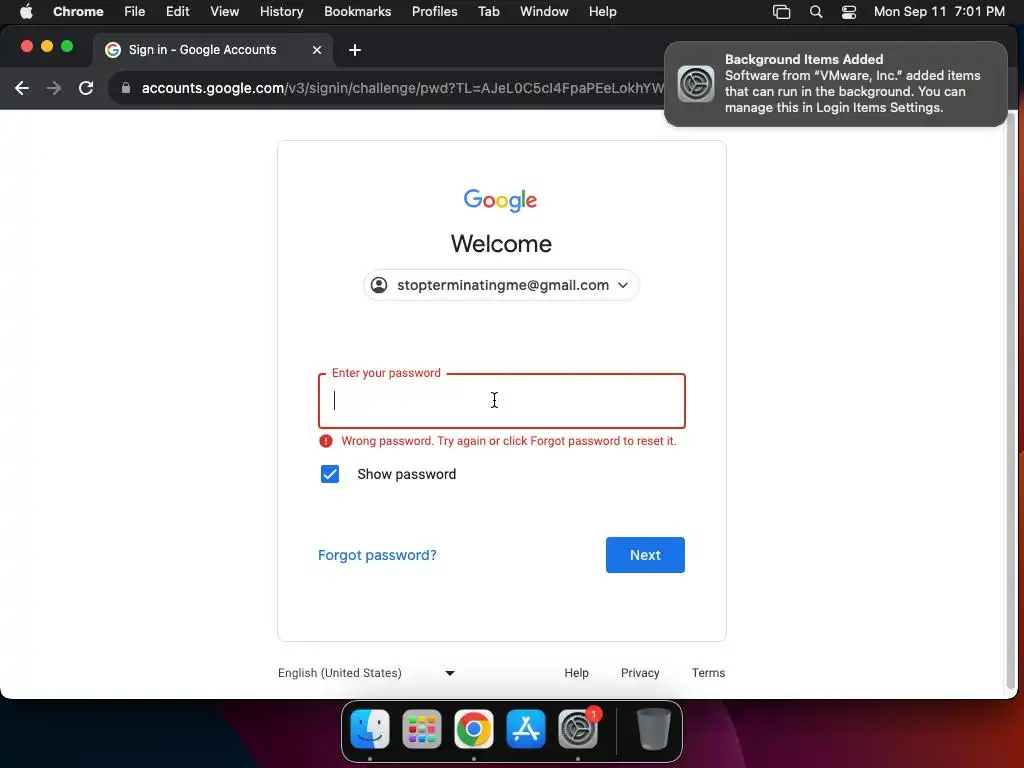Open Control Center in the menu bar
Image resolution: width=1024 pixels, height=768 pixels.
pos(848,12)
